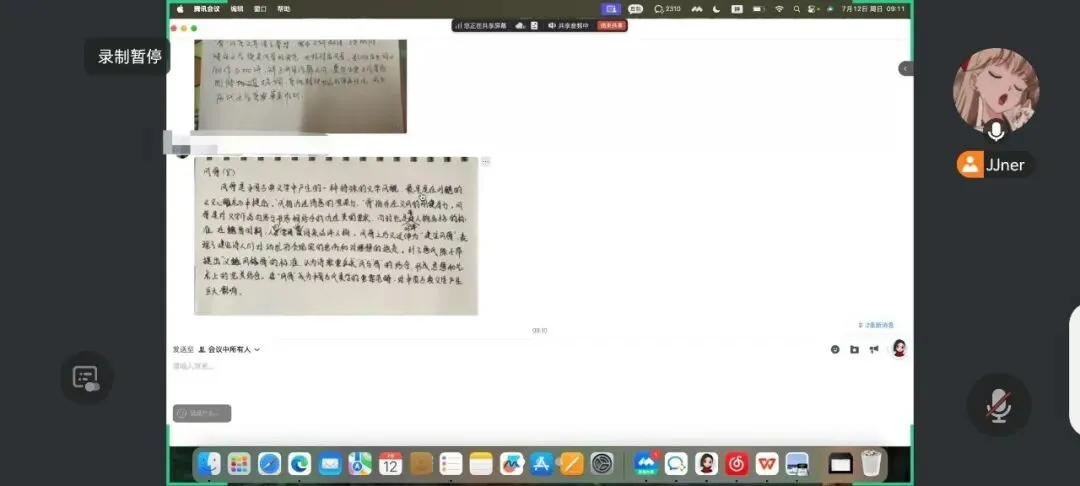Click the sharing screen status indicator
This screenshot has height=486, width=1080.
tap(481, 25)
